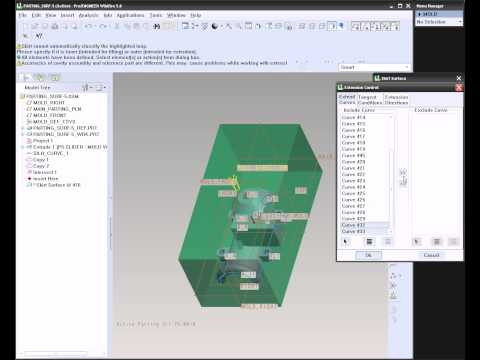Click Cancel in the Extension Control dialog
This screenshot has height=360, width=480.
click(431, 255)
